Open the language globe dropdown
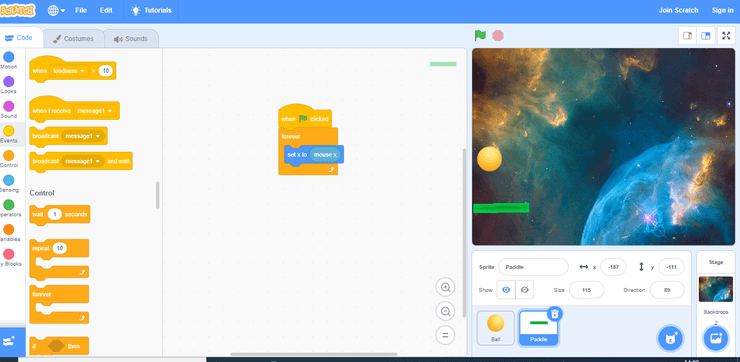 [x=56, y=10]
